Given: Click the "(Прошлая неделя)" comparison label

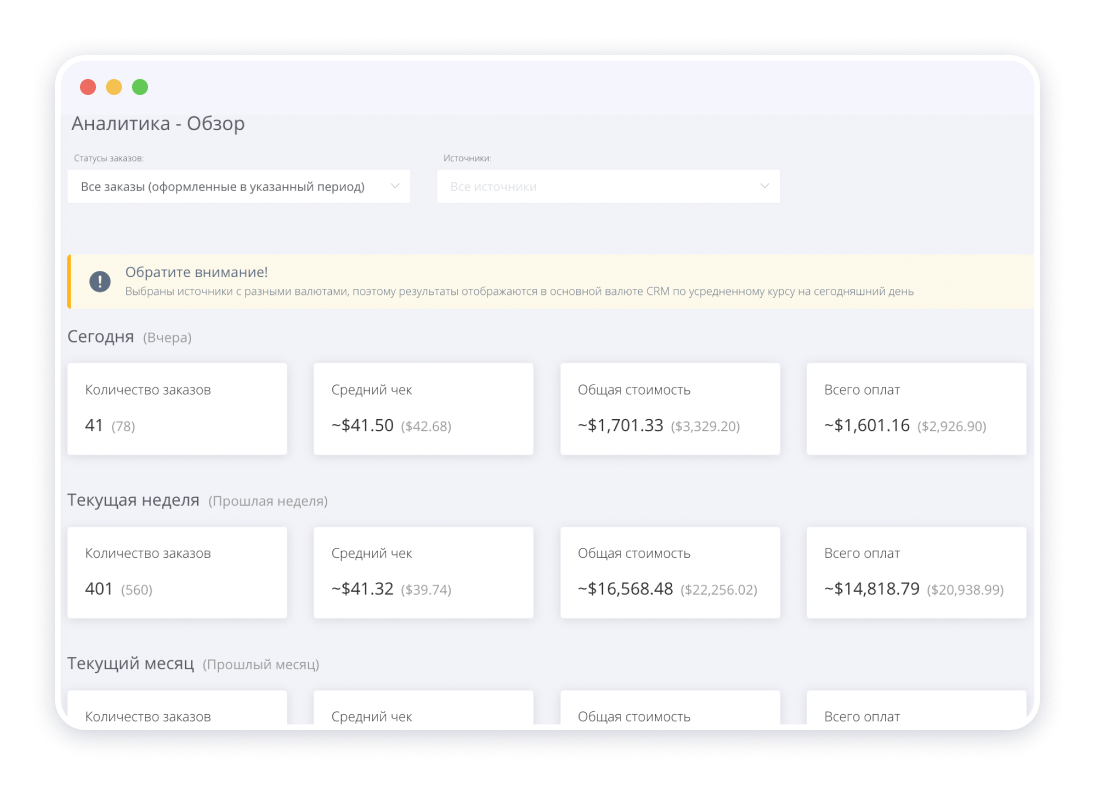Looking at the screenshot, I should point(267,500).
